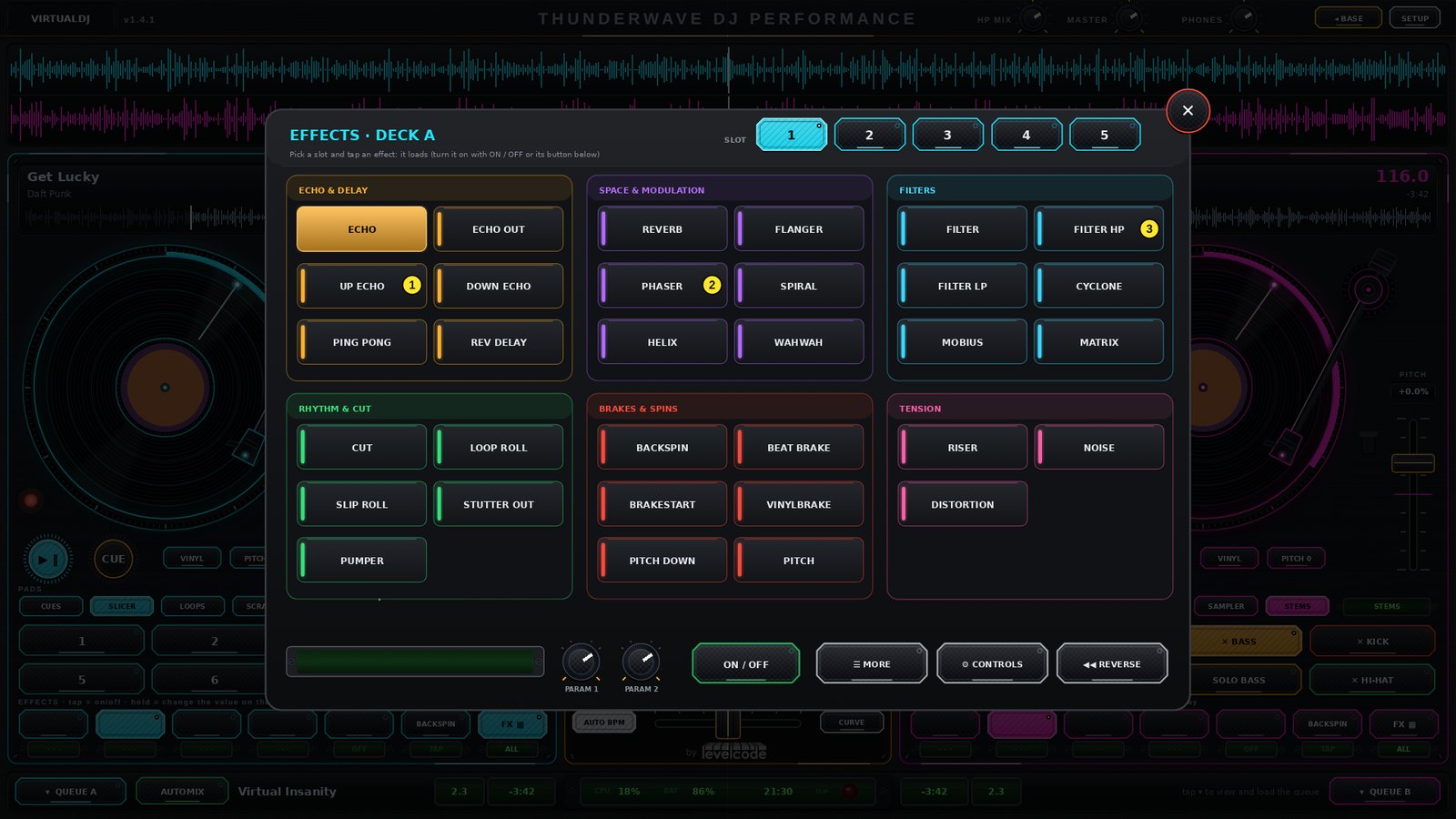1456x819 pixels.
Task: Choose the VINYLBRAKE effect
Action: tap(798, 504)
